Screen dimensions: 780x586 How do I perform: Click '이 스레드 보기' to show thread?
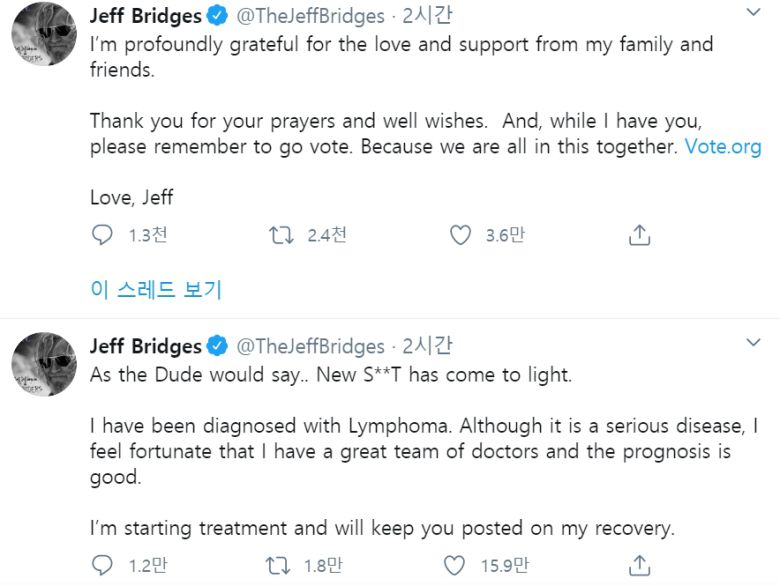tap(155, 290)
